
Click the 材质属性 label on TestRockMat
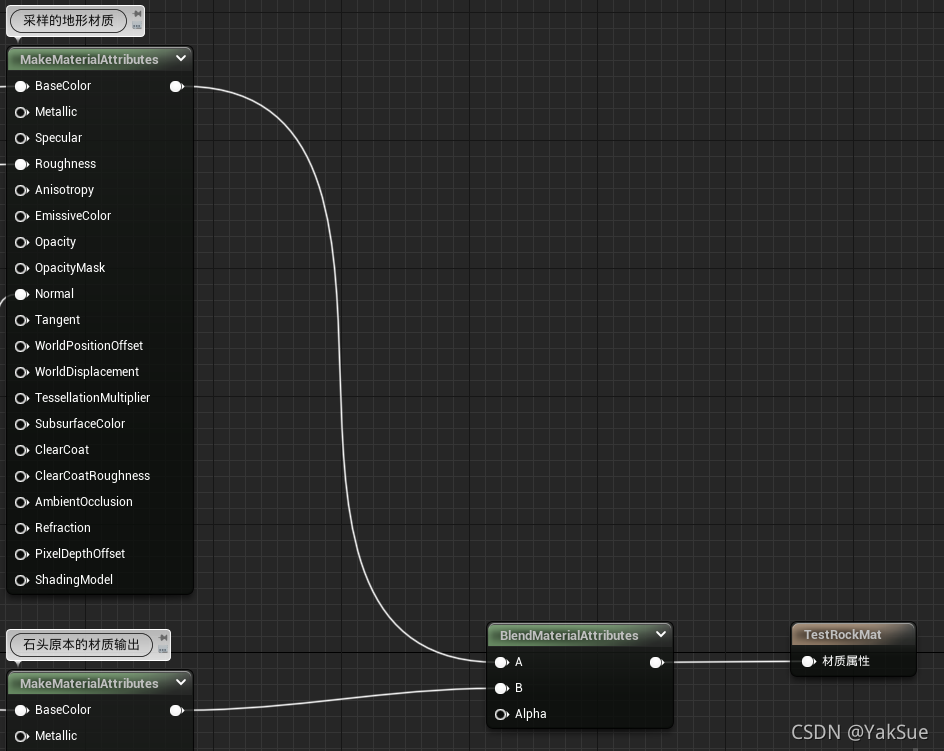coord(846,661)
